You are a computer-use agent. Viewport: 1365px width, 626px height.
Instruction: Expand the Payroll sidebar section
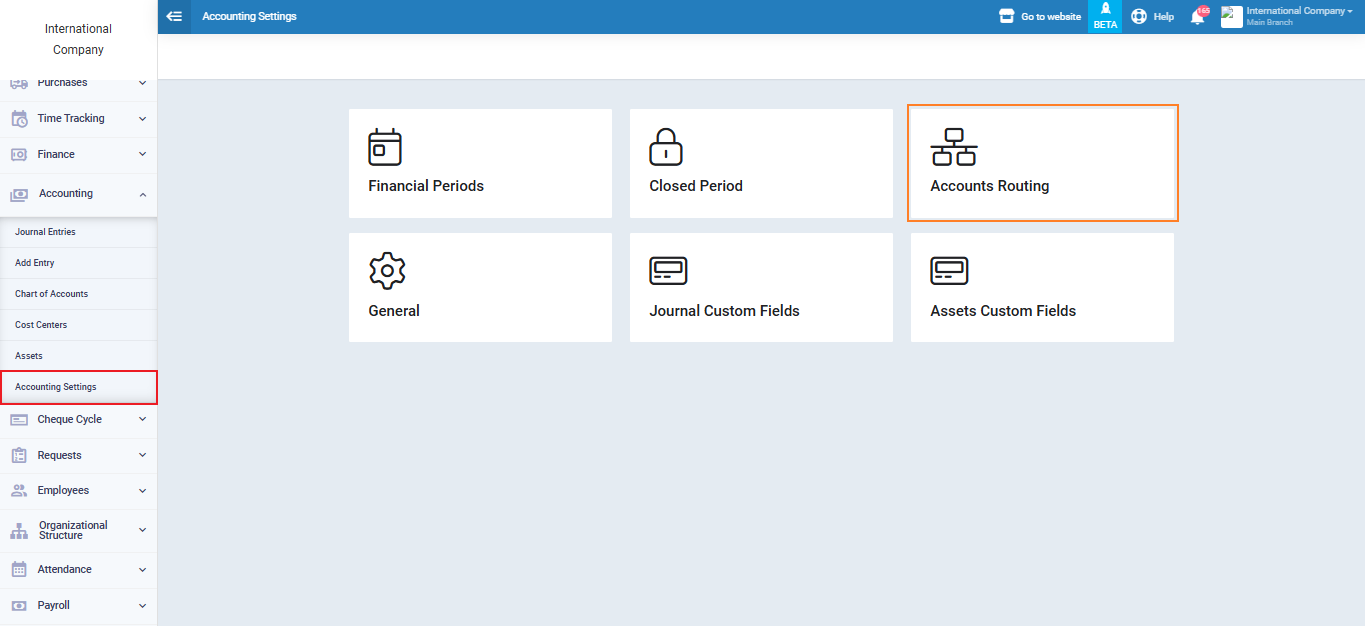(78, 606)
